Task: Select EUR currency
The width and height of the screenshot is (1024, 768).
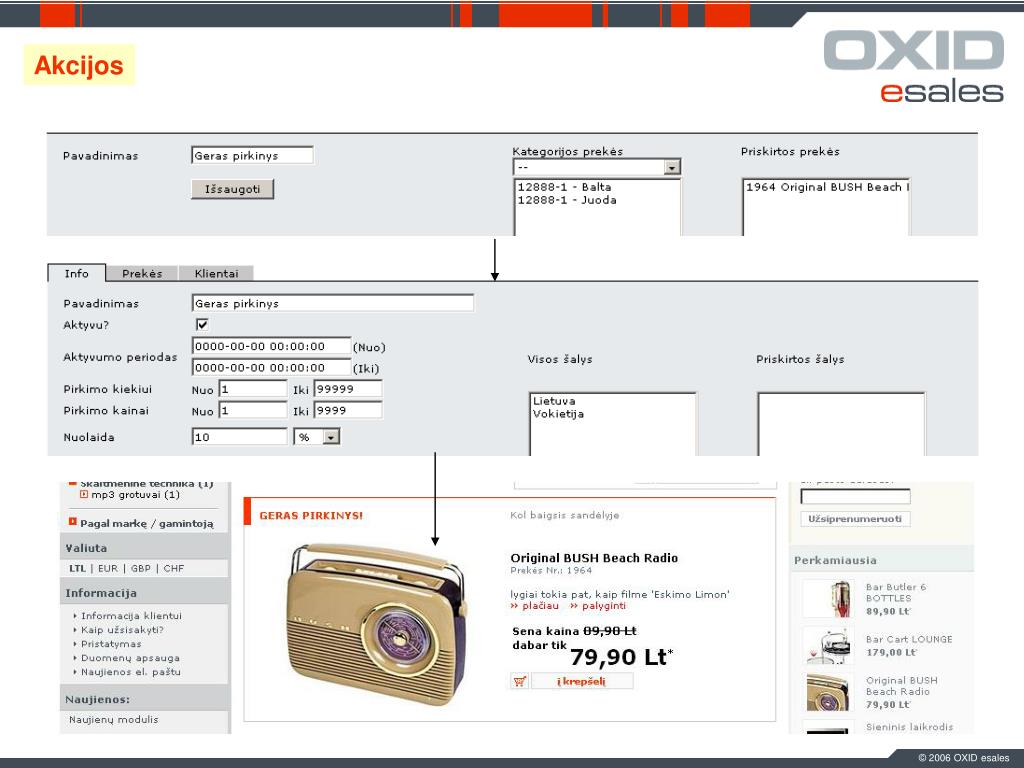Action: (108, 568)
